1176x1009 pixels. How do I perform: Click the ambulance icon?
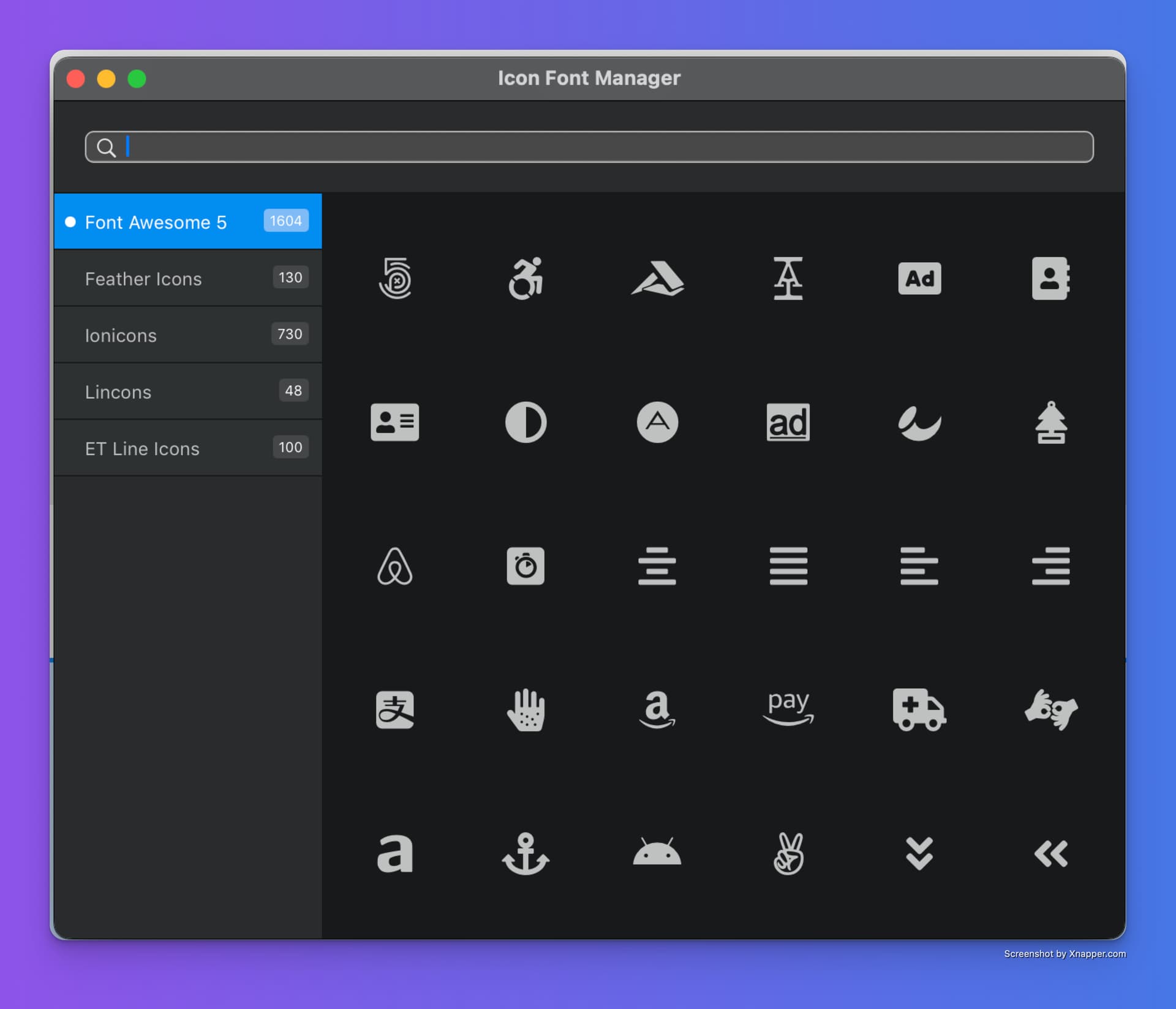point(919,709)
